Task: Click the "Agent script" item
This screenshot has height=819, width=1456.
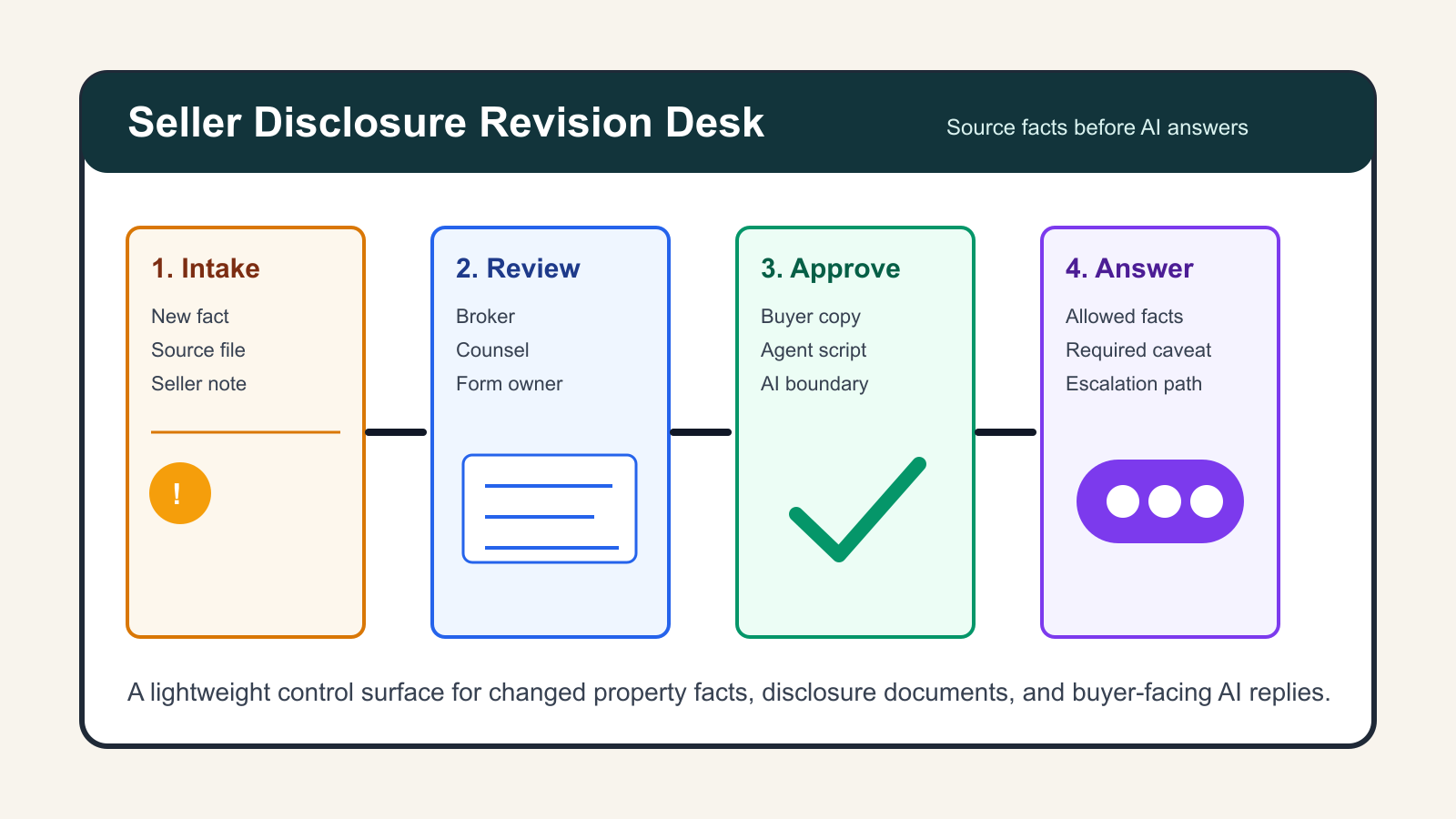Action: coord(814,350)
